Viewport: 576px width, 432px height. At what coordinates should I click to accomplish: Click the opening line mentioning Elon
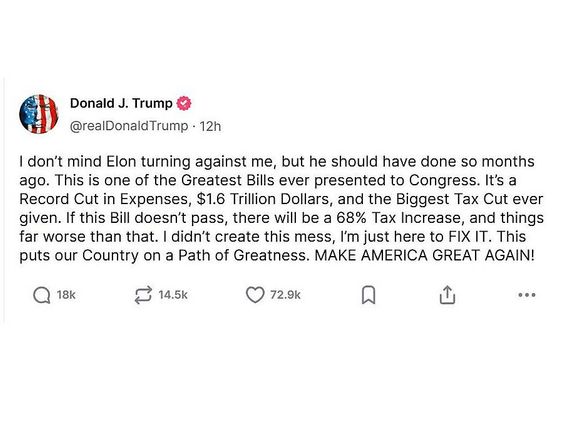click(x=277, y=162)
